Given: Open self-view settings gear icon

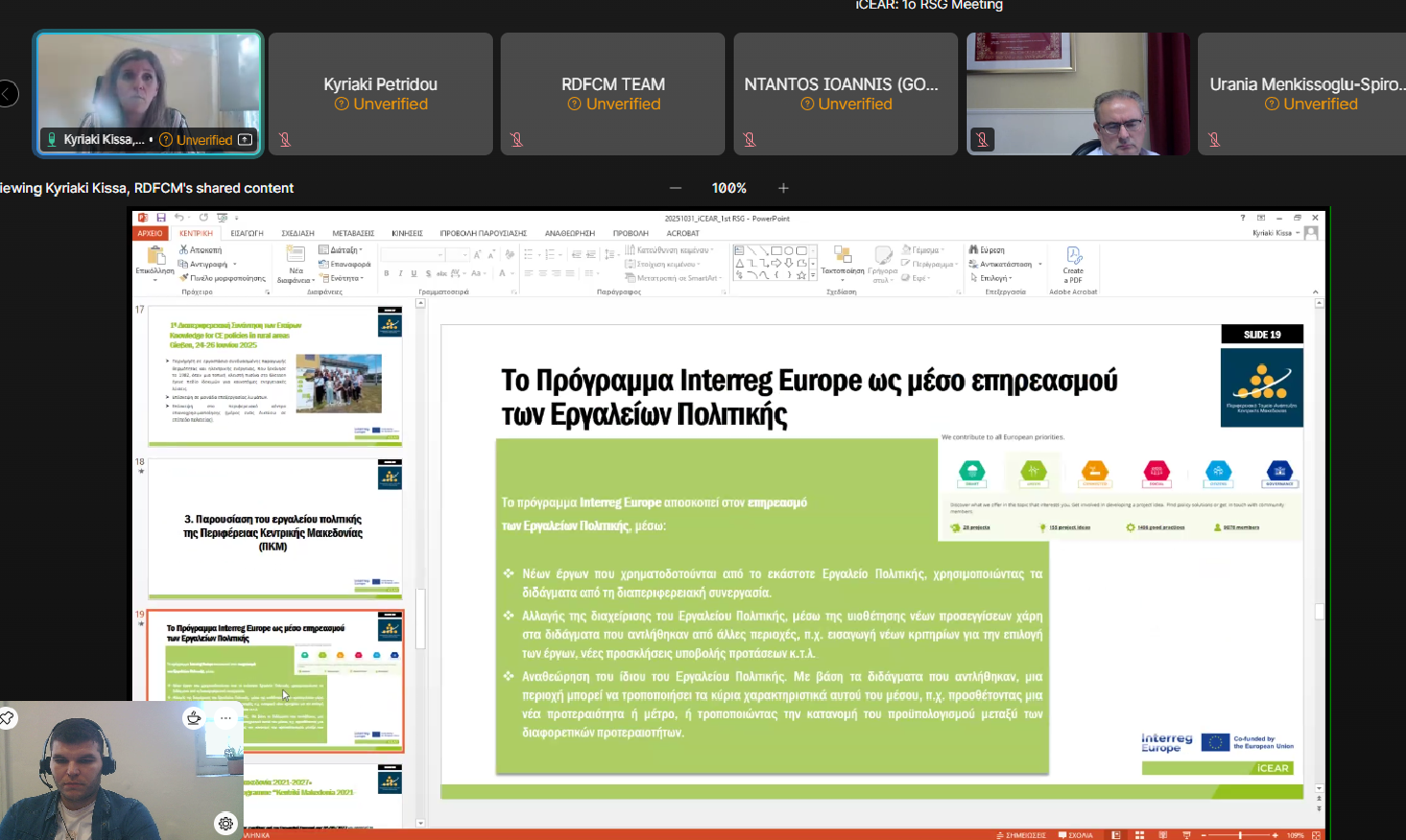Looking at the screenshot, I should click(225, 823).
